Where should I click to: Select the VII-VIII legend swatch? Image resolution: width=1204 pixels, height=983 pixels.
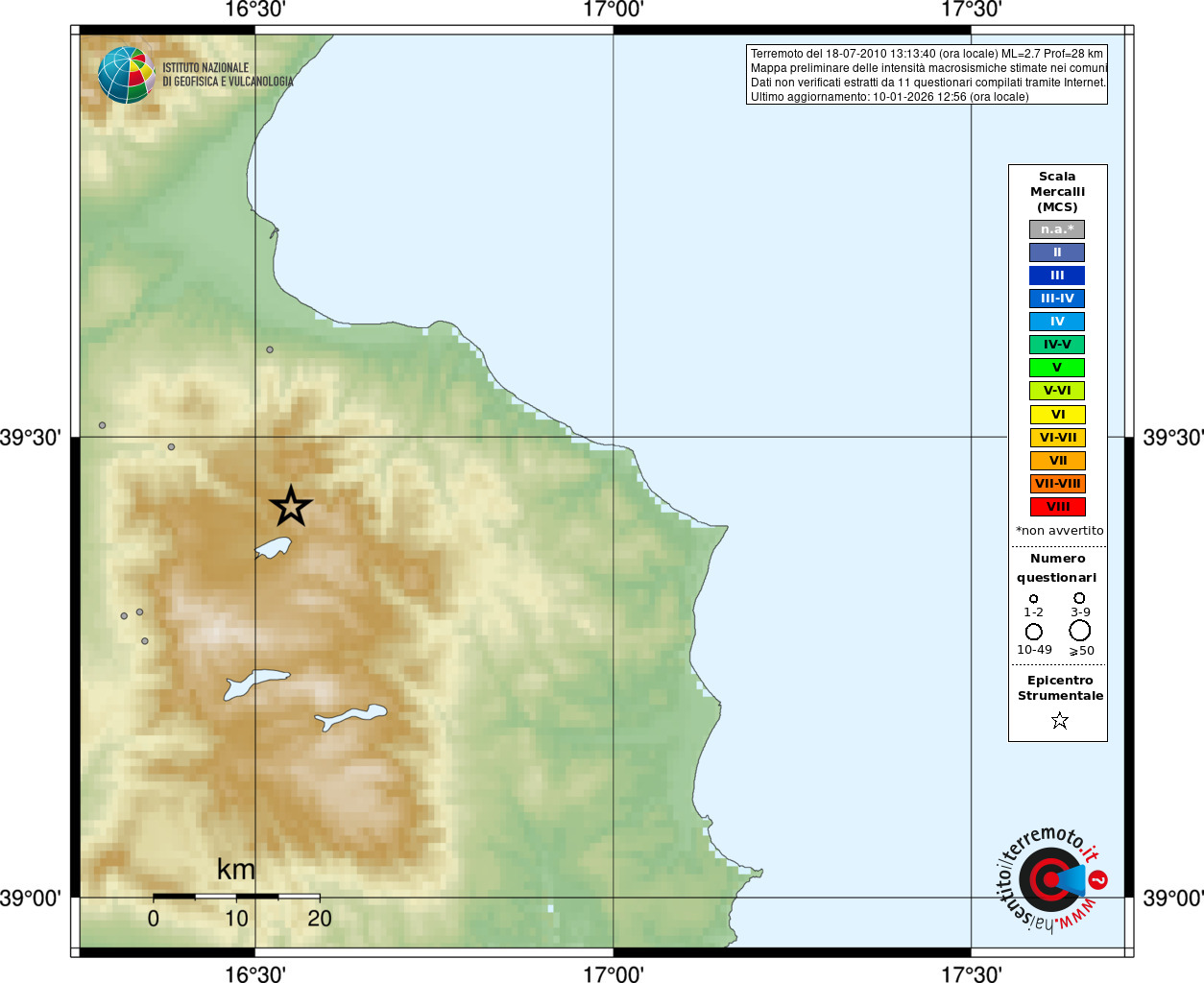1057,484
